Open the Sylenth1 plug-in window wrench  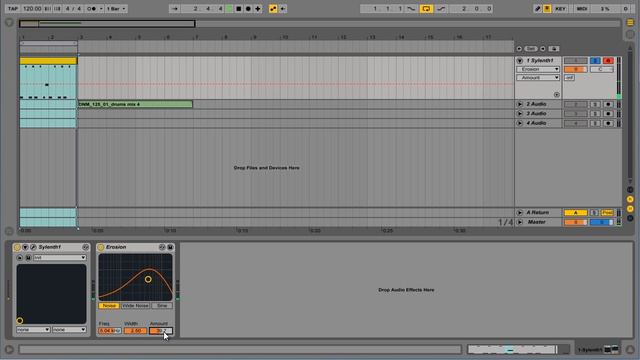pyautogui.click(x=33, y=247)
